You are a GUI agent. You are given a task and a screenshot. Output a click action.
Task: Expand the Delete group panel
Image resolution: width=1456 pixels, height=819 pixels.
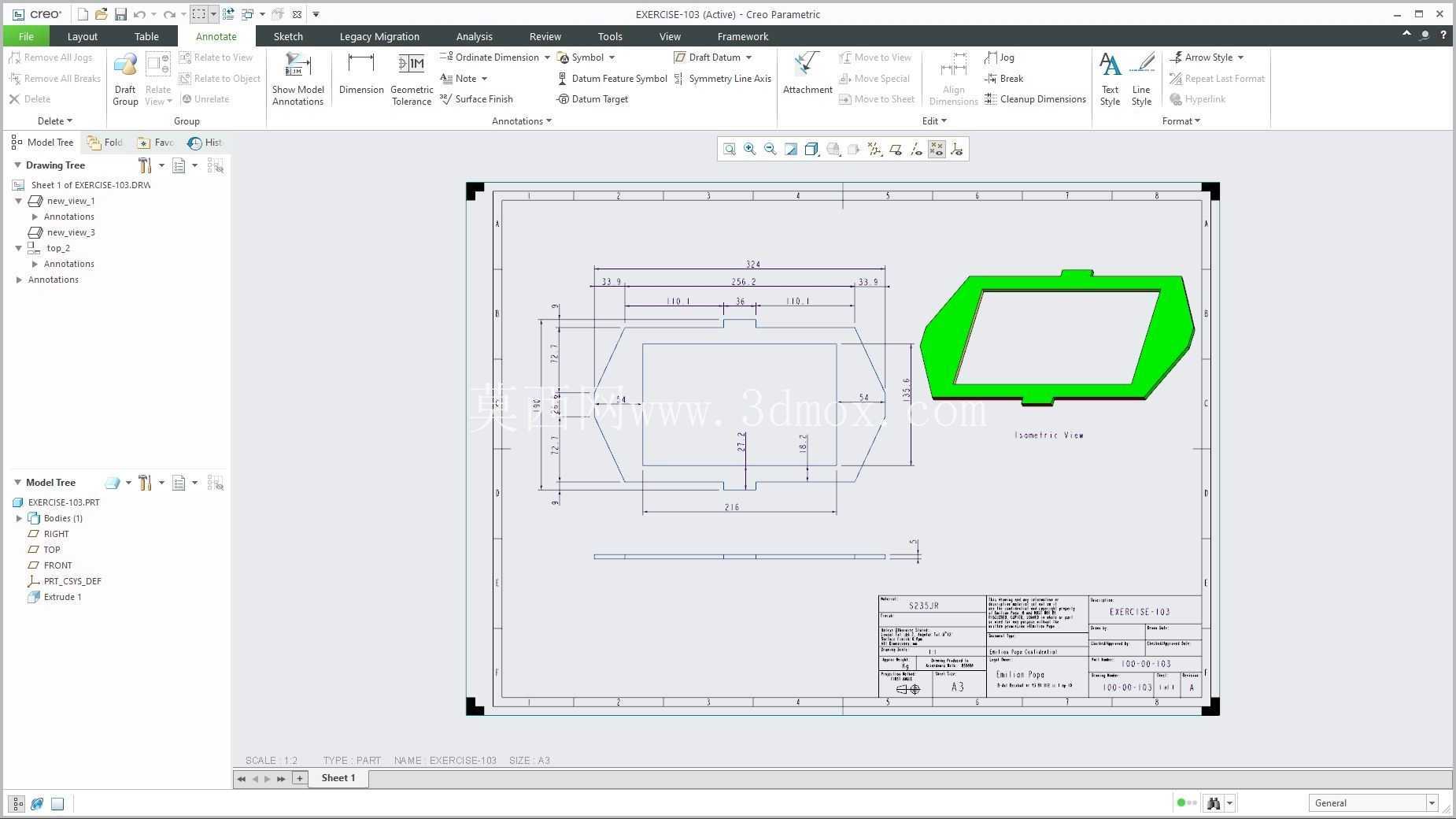(55, 121)
